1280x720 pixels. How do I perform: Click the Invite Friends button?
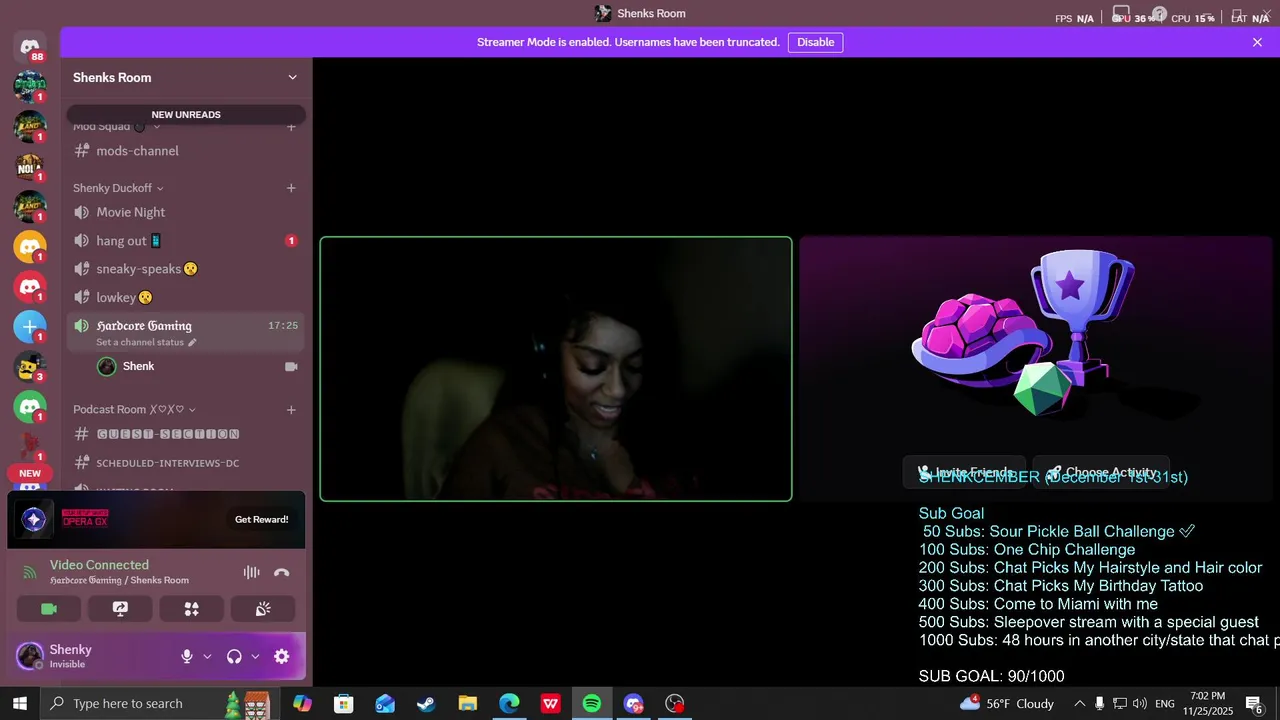[x=964, y=472]
